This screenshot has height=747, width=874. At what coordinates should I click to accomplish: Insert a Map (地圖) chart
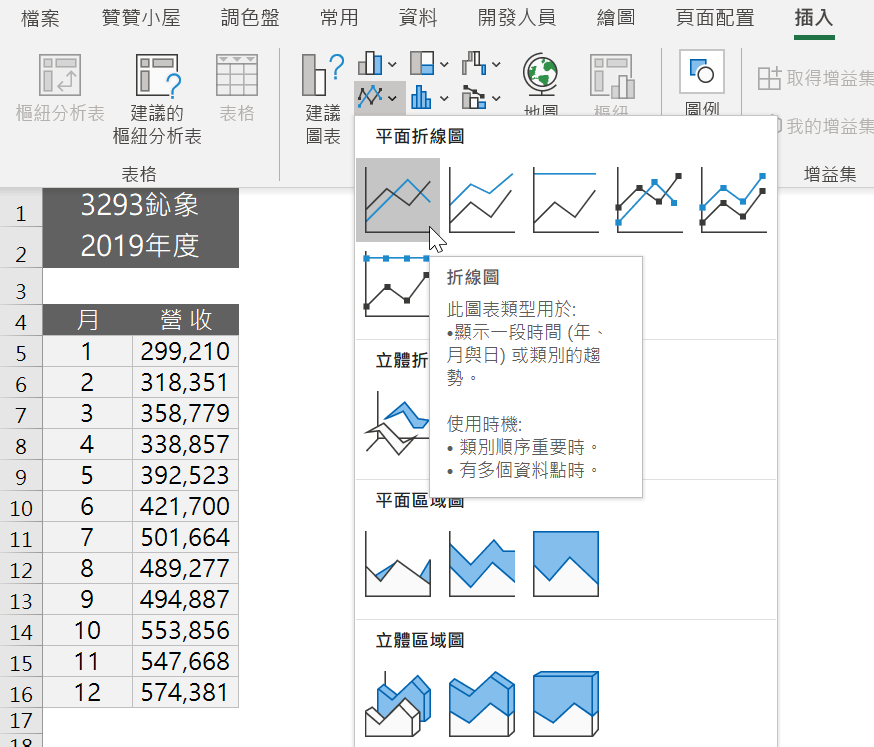[541, 84]
